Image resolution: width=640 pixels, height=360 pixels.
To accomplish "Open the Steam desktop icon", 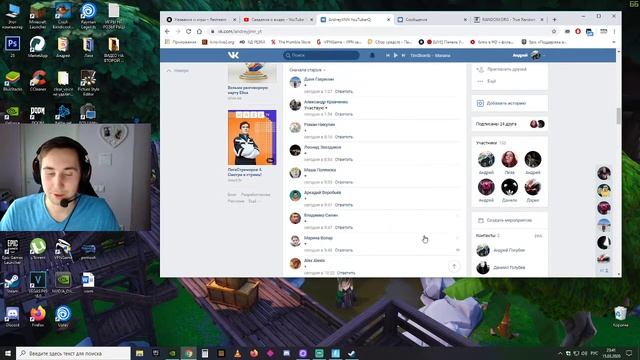I will point(12,283).
